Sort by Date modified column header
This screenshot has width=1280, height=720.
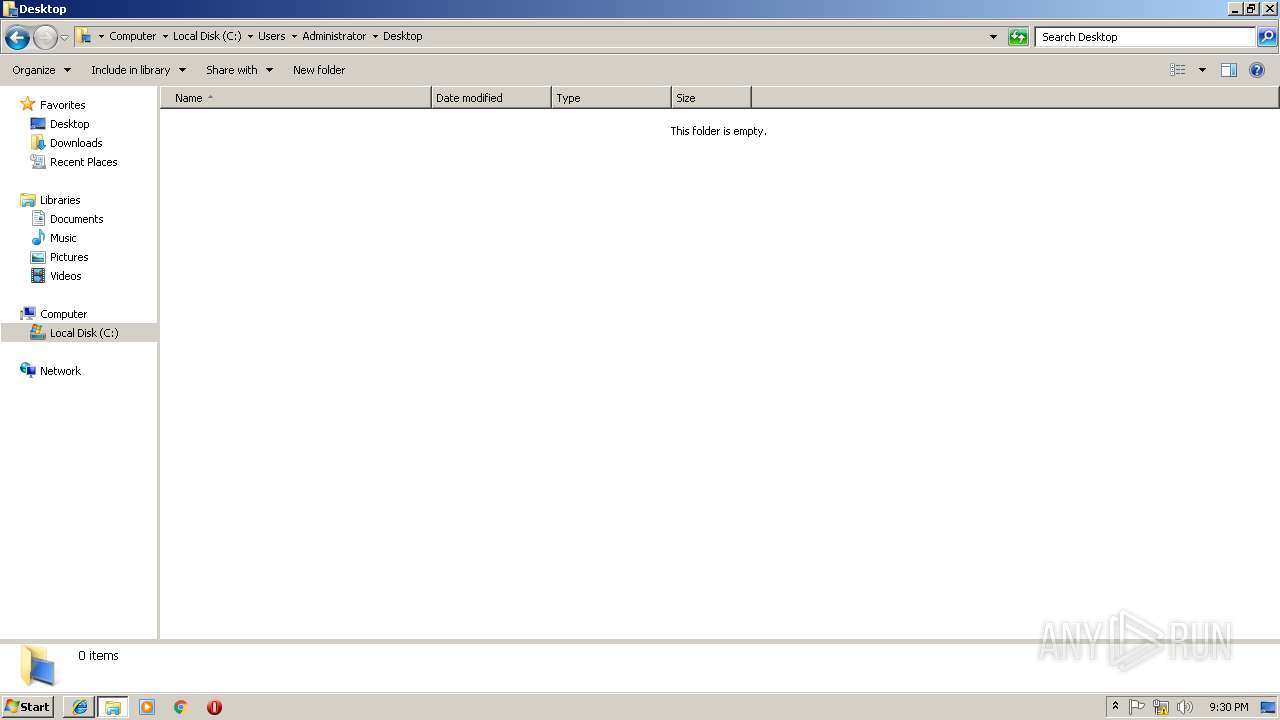491,98
